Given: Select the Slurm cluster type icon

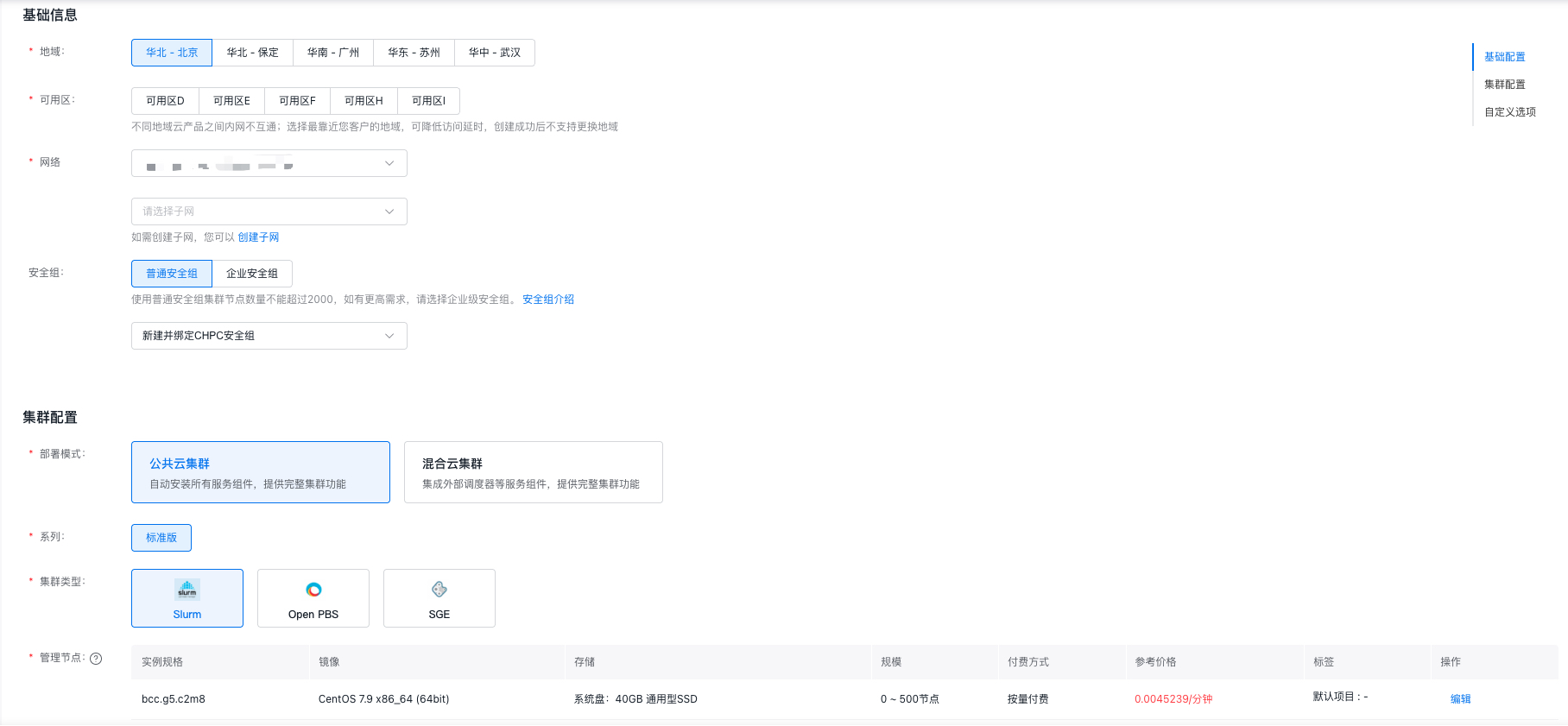Looking at the screenshot, I should (187, 590).
